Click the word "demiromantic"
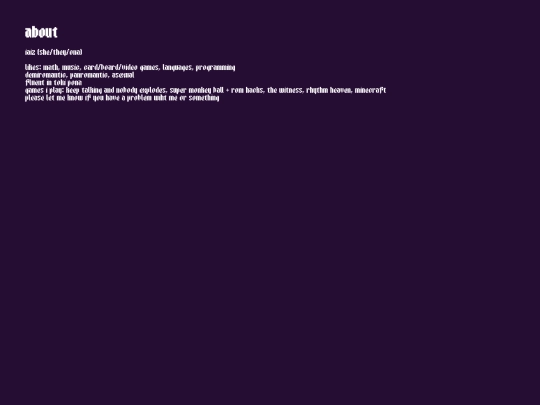The height and width of the screenshot is (405, 540). [x=46, y=75]
